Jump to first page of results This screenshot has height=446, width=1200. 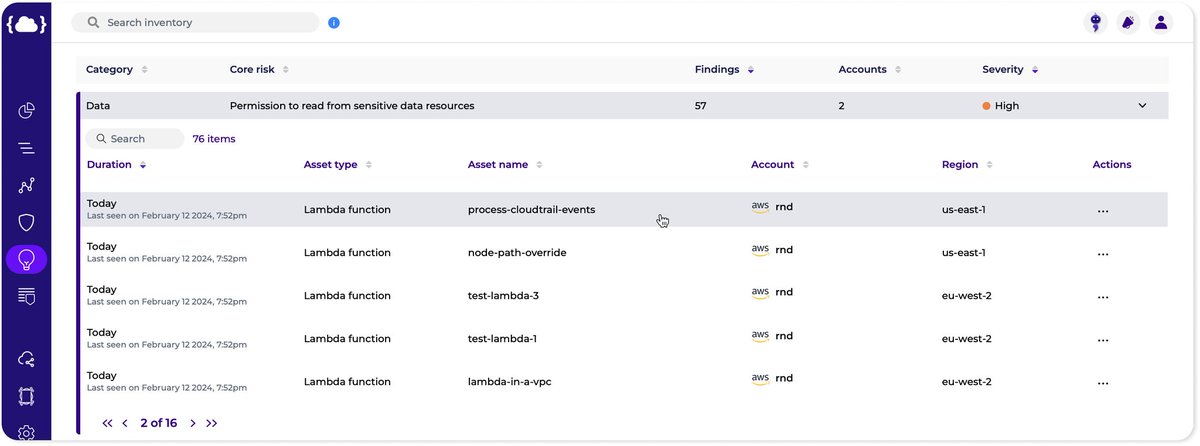pyautogui.click(x=107, y=423)
